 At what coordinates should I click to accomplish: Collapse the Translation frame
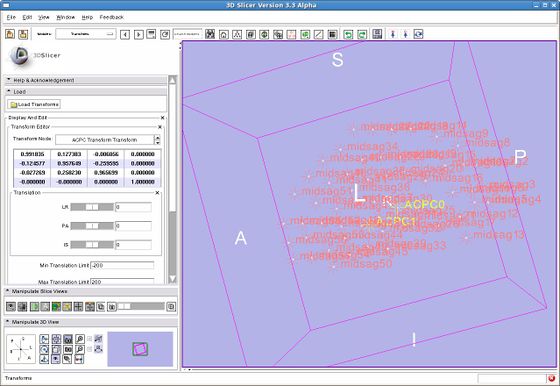pyautogui.click(x=157, y=193)
